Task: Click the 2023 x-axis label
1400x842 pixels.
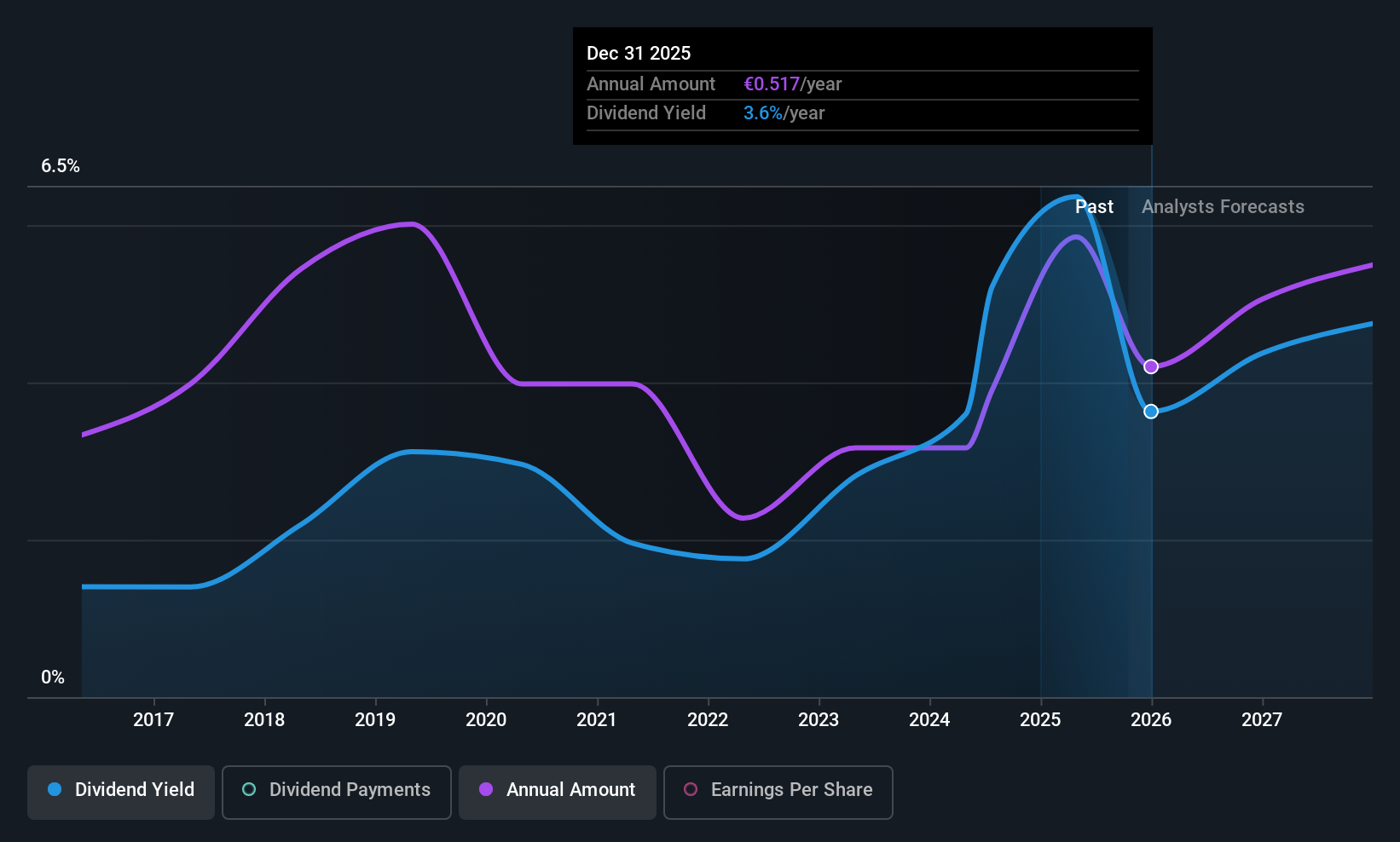Action: (819, 720)
